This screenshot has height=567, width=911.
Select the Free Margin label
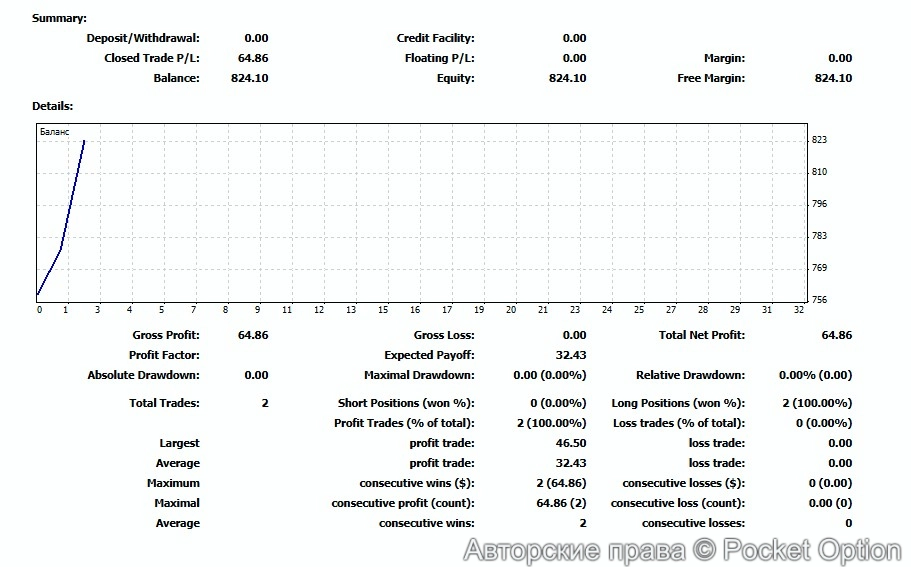[x=710, y=78]
